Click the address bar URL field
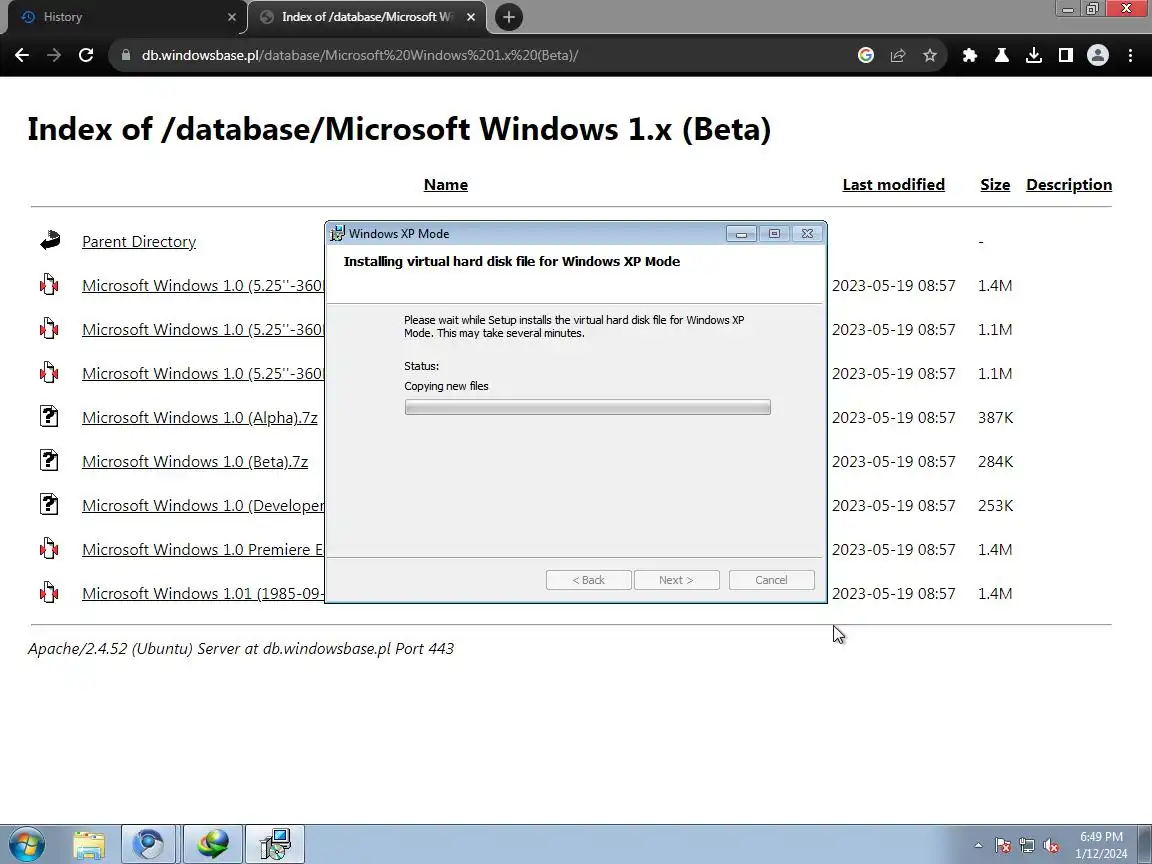 (x=485, y=55)
